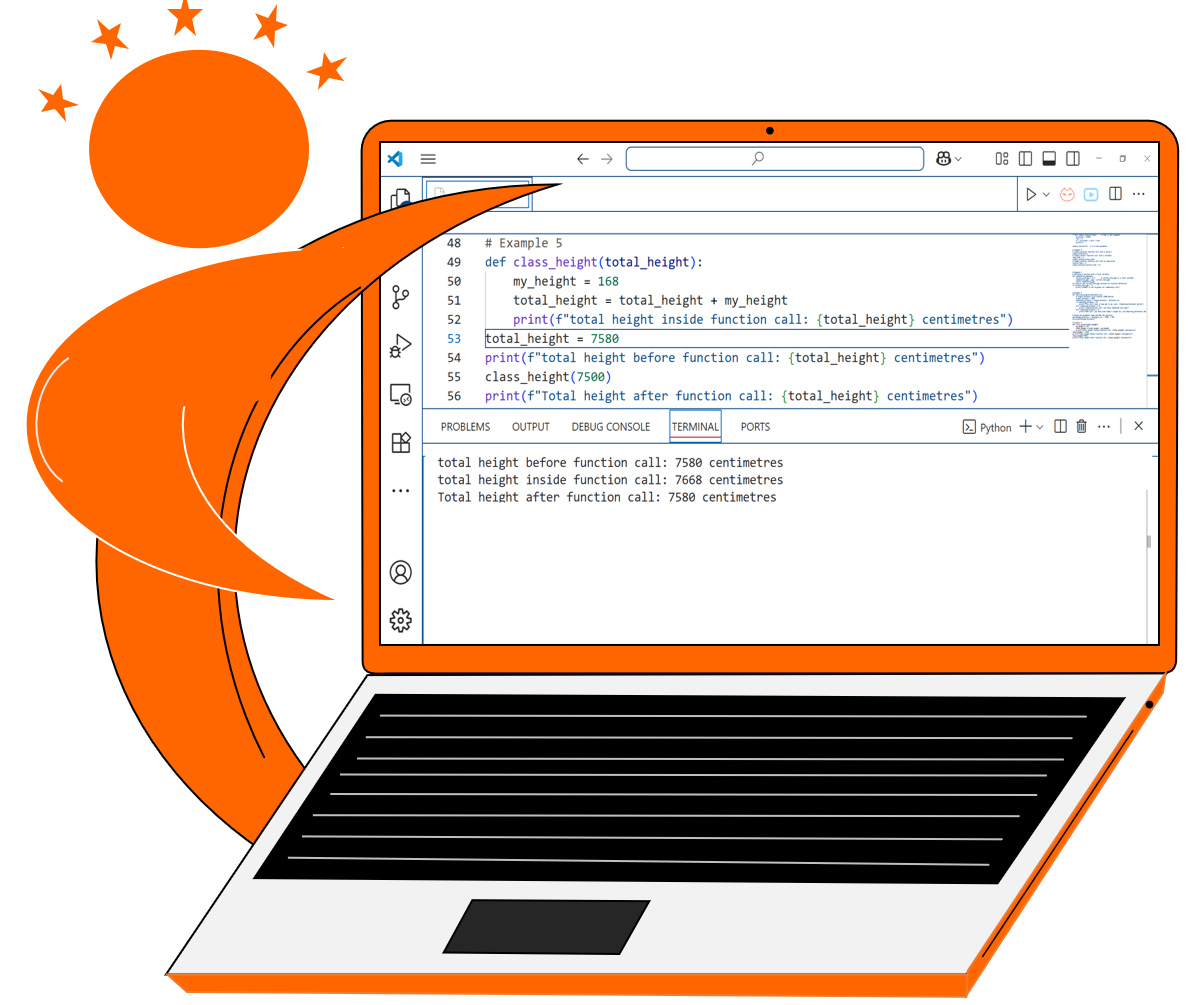The height and width of the screenshot is (1005, 1193).
Task: Open the Run and Debug view
Action: (401, 346)
